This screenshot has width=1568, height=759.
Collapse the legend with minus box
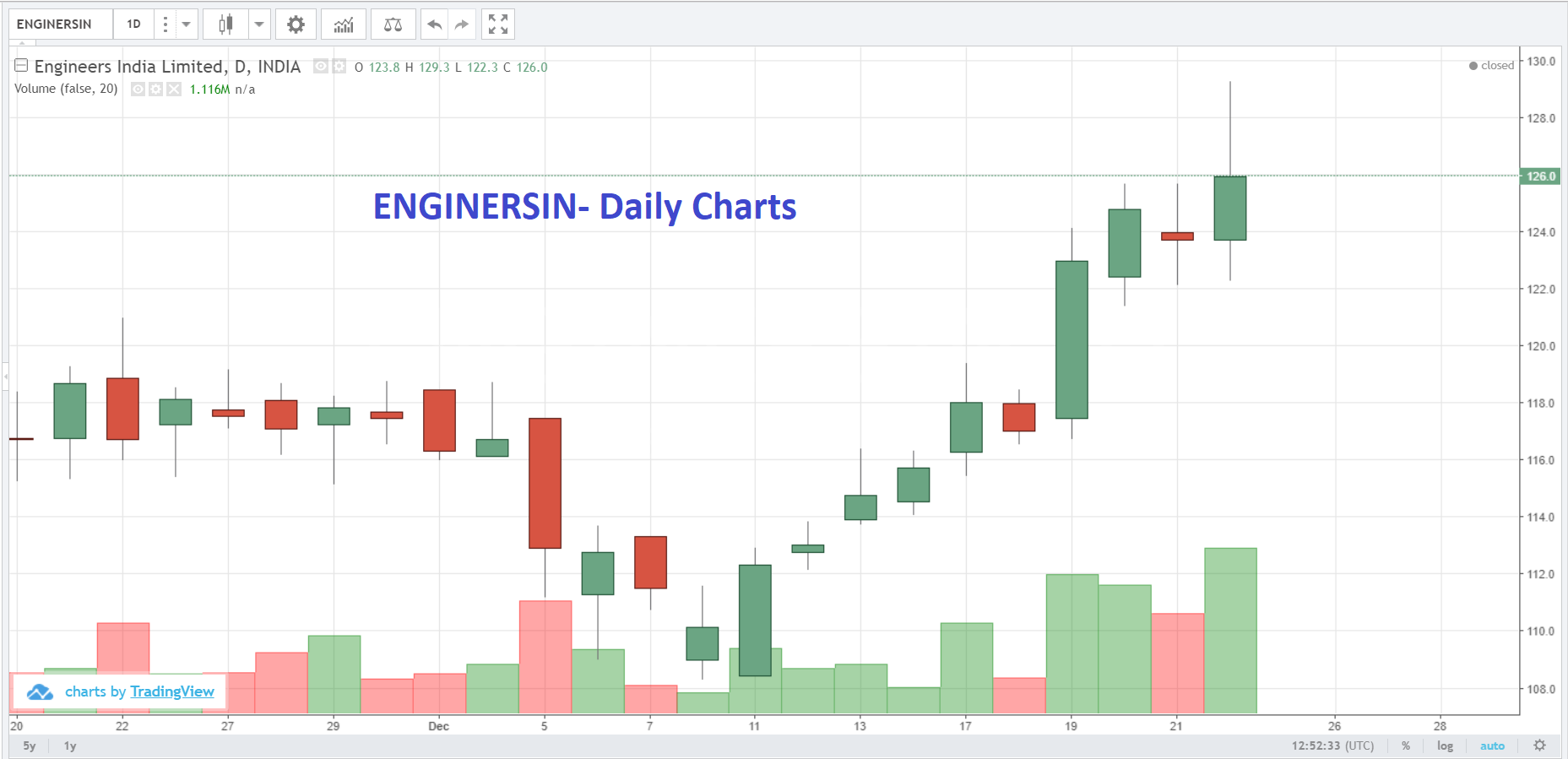[21, 65]
